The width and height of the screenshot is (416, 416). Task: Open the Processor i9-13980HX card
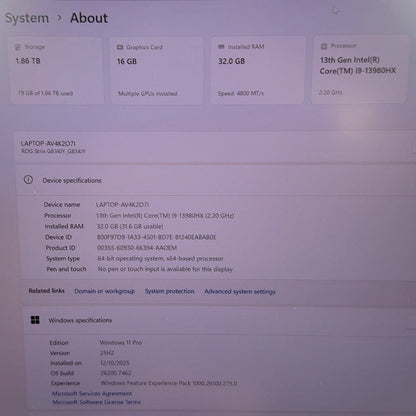click(x=360, y=69)
